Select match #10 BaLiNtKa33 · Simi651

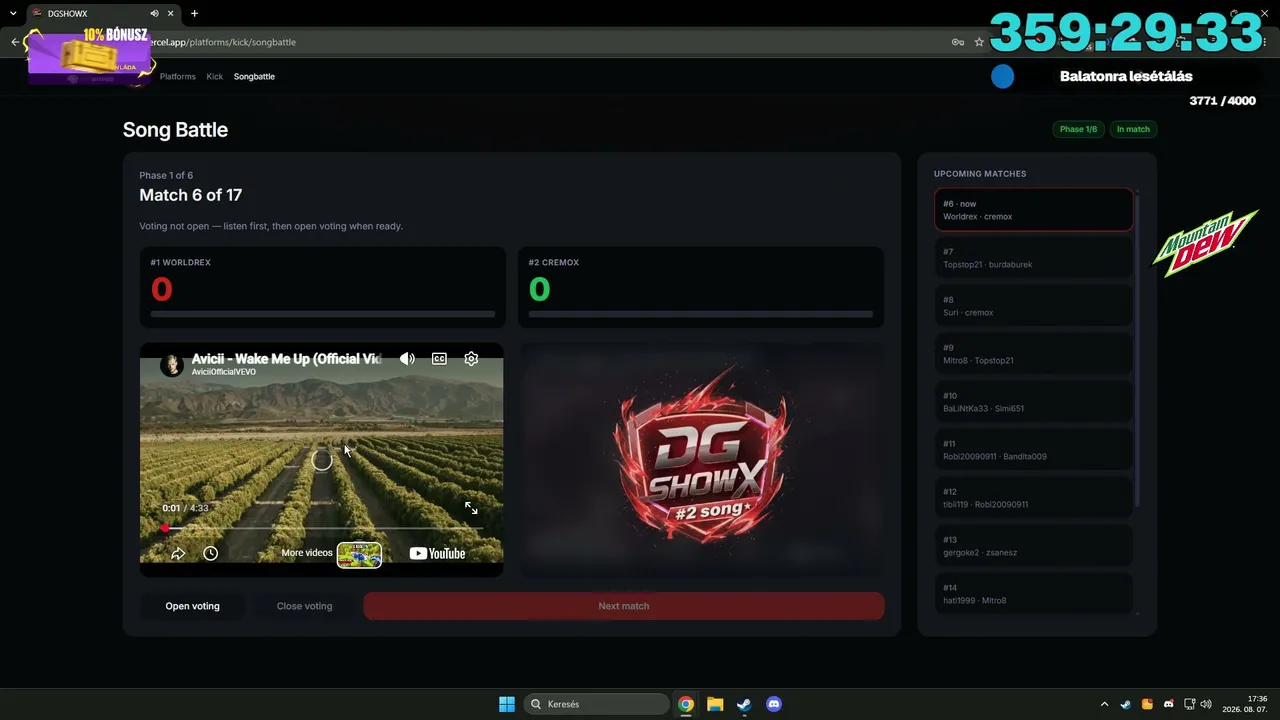1034,402
